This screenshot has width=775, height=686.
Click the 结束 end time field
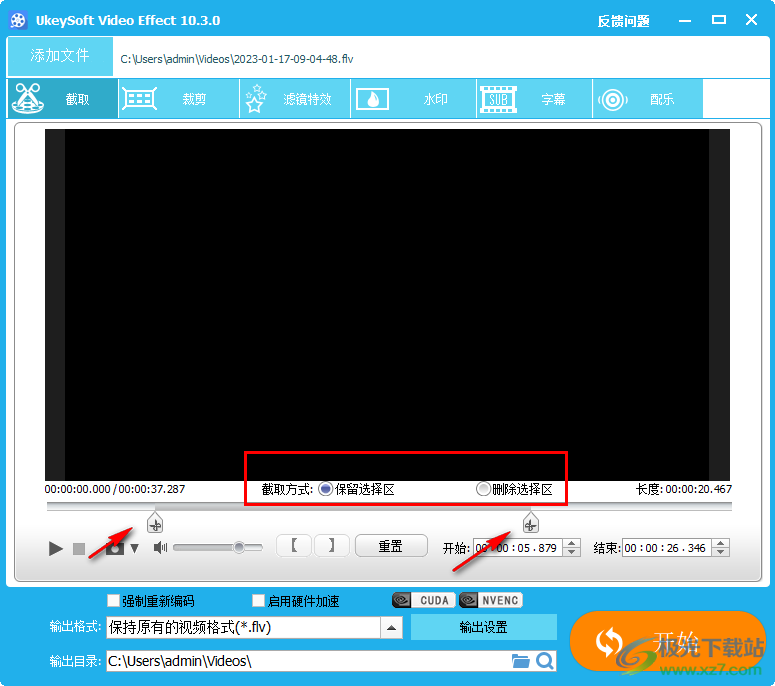(x=666, y=548)
